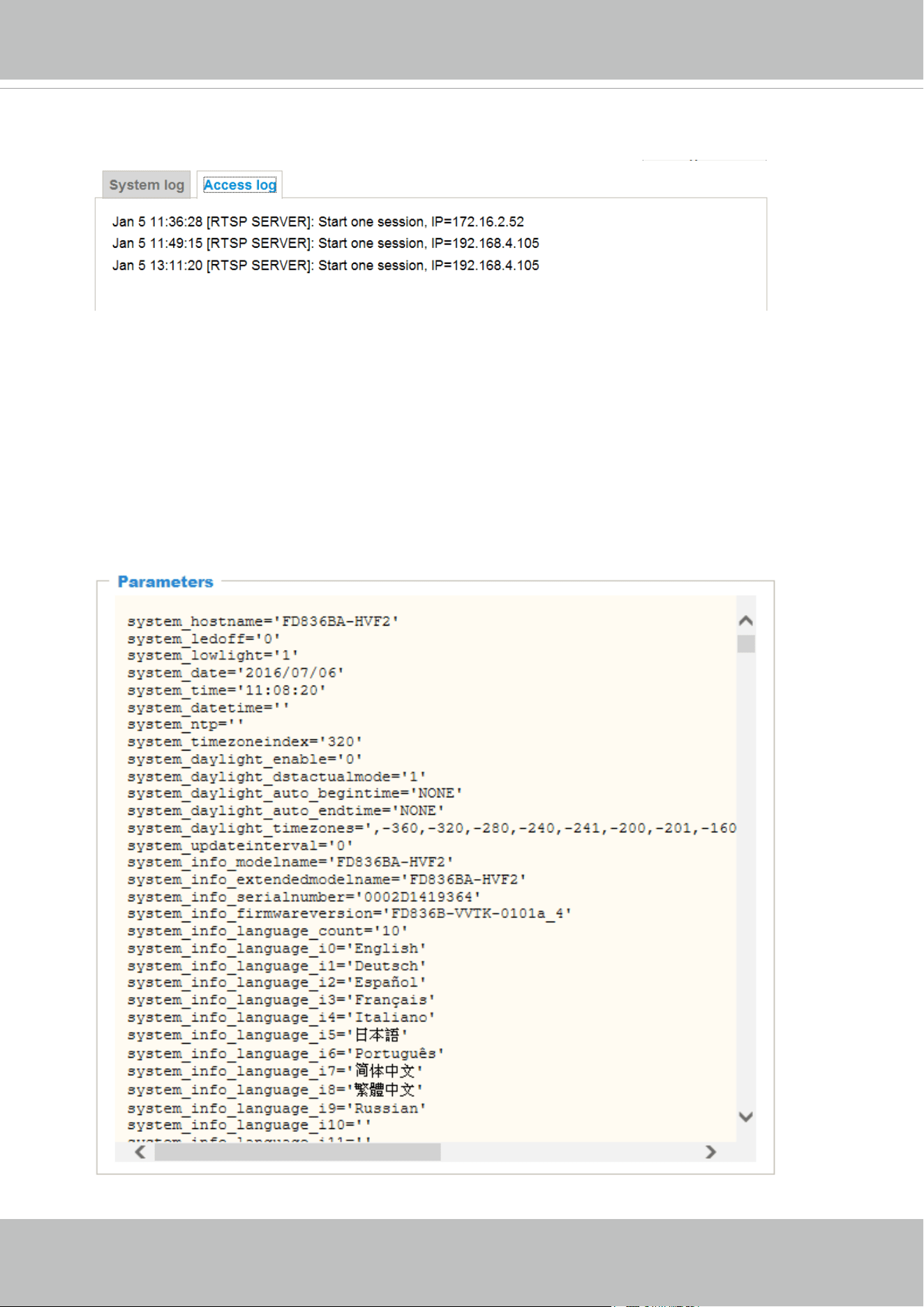Screen dimensions: 924x1307
Task: Click the language_i2='Español' line
Action: tap(277, 983)
